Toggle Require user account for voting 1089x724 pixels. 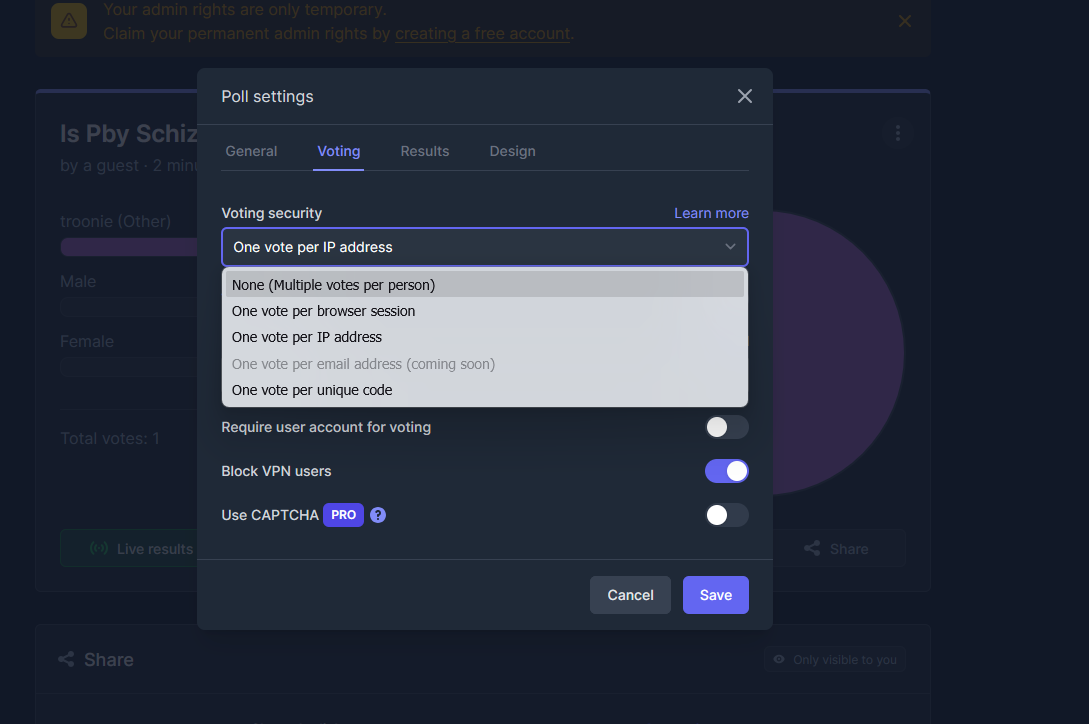726,427
